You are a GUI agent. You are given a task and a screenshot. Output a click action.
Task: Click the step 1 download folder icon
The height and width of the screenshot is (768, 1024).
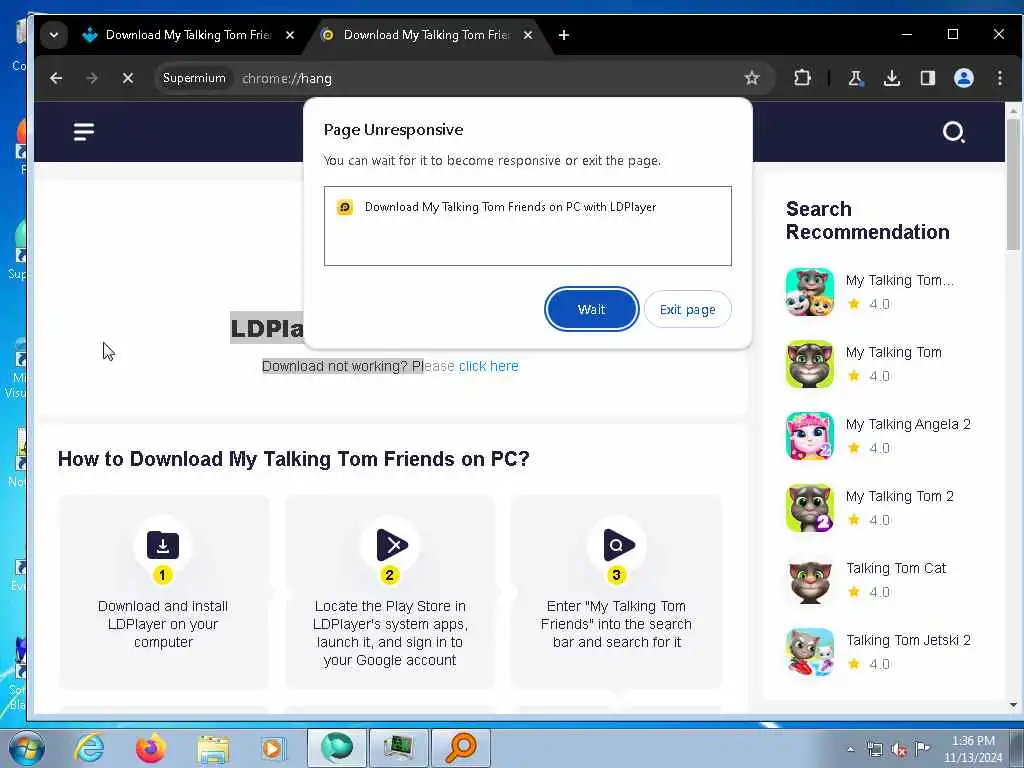pyautogui.click(x=163, y=545)
